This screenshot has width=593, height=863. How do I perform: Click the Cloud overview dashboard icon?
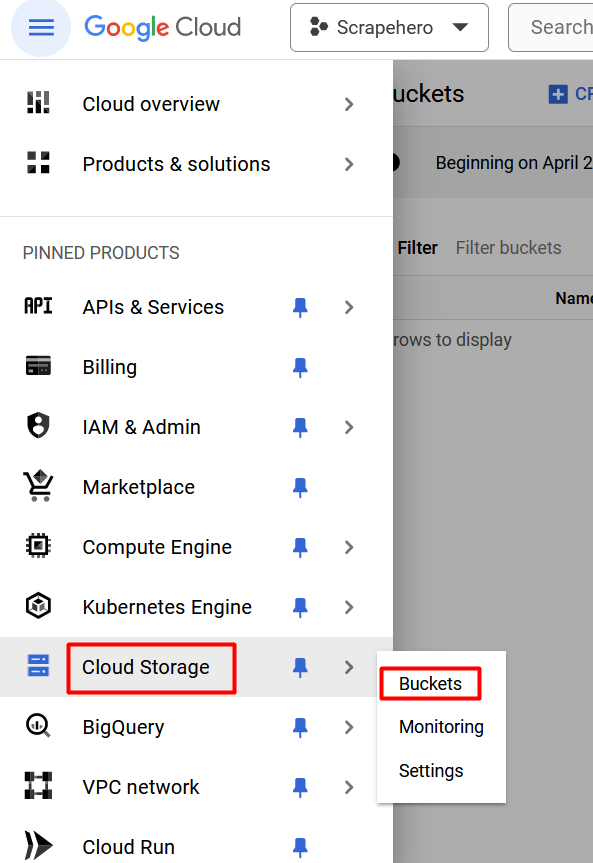(38, 102)
